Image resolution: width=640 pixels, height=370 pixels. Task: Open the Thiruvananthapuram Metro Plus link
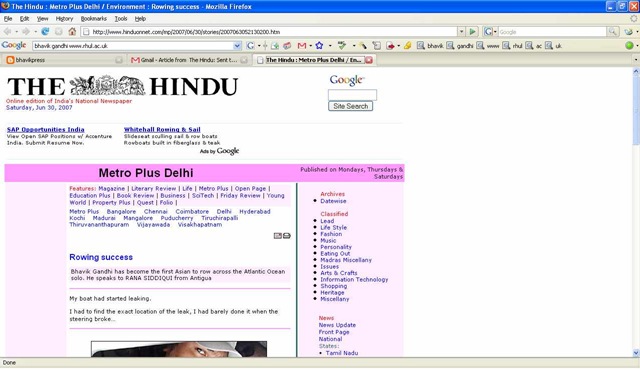[x=99, y=224]
